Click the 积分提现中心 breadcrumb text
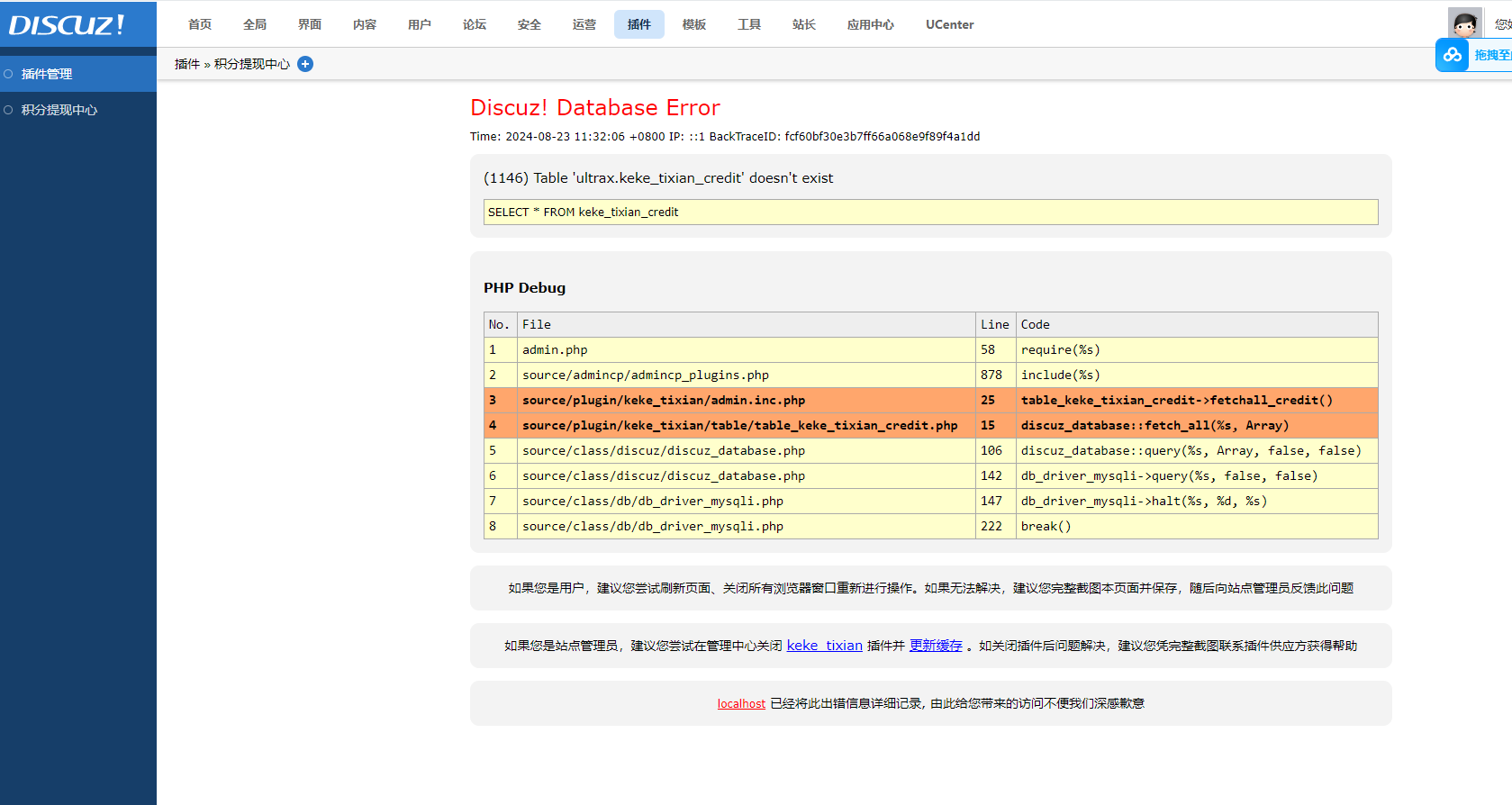 pyautogui.click(x=252, y=64)
